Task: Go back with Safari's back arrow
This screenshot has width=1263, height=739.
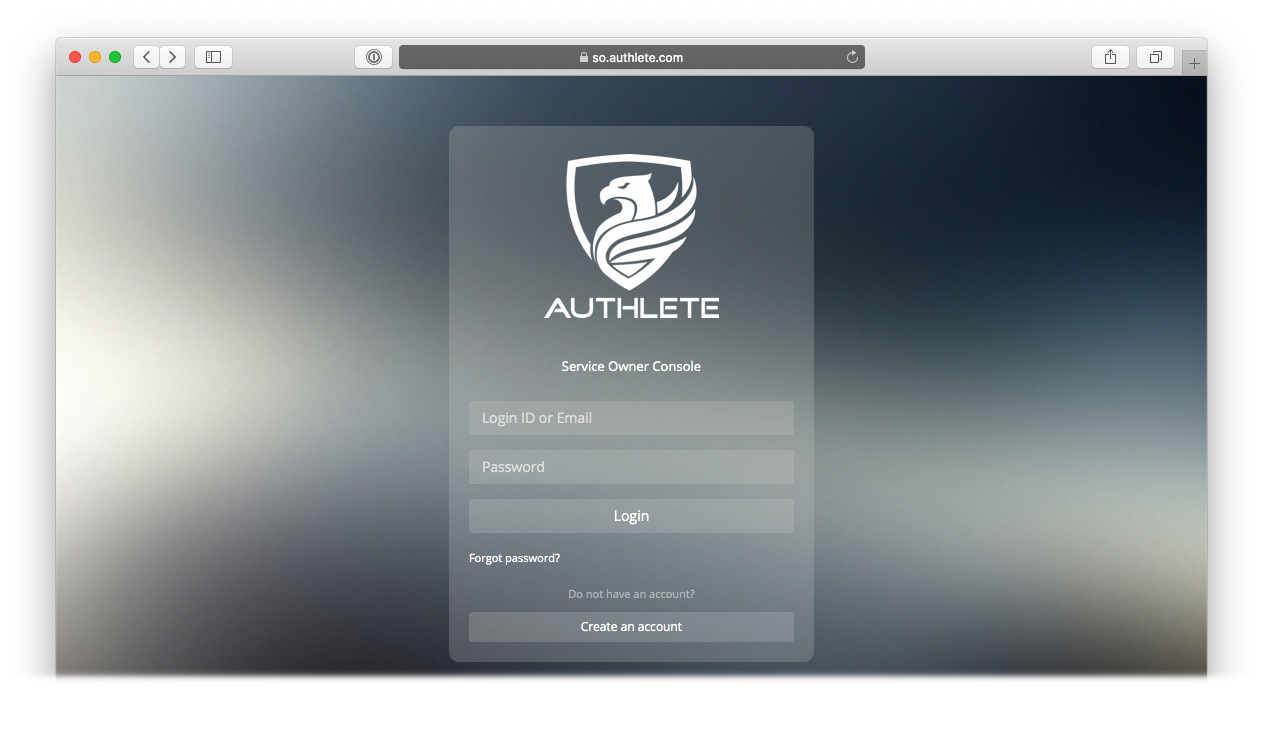Action: coord(147,57)
